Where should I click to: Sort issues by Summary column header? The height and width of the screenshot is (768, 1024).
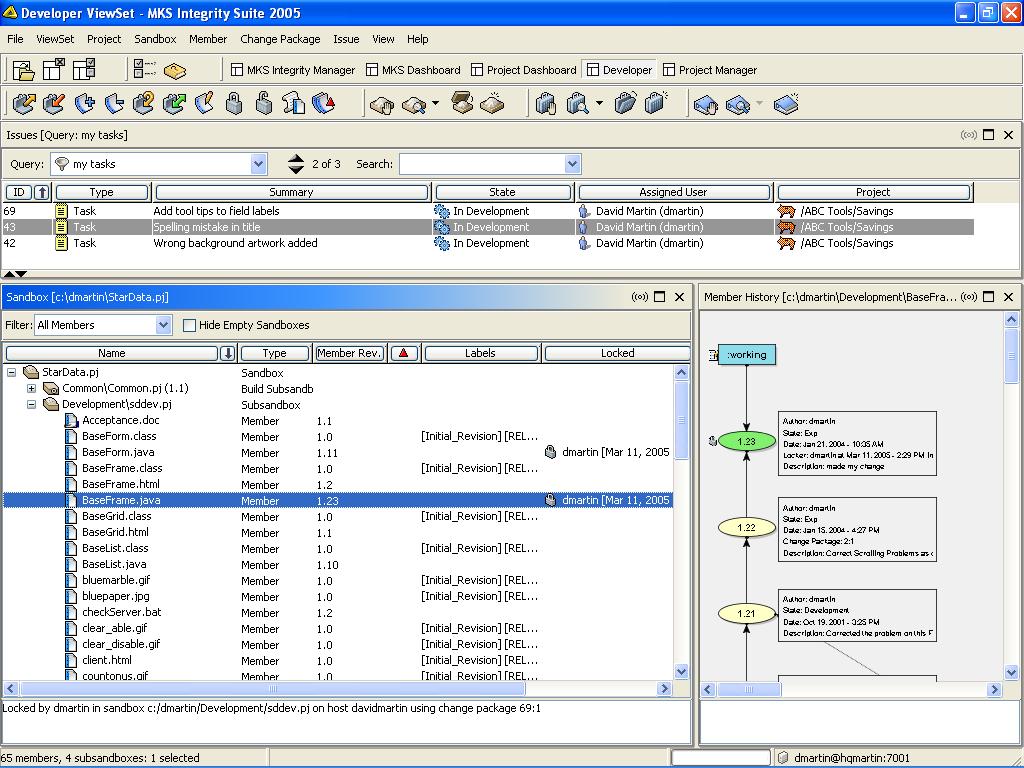[291, 192]
